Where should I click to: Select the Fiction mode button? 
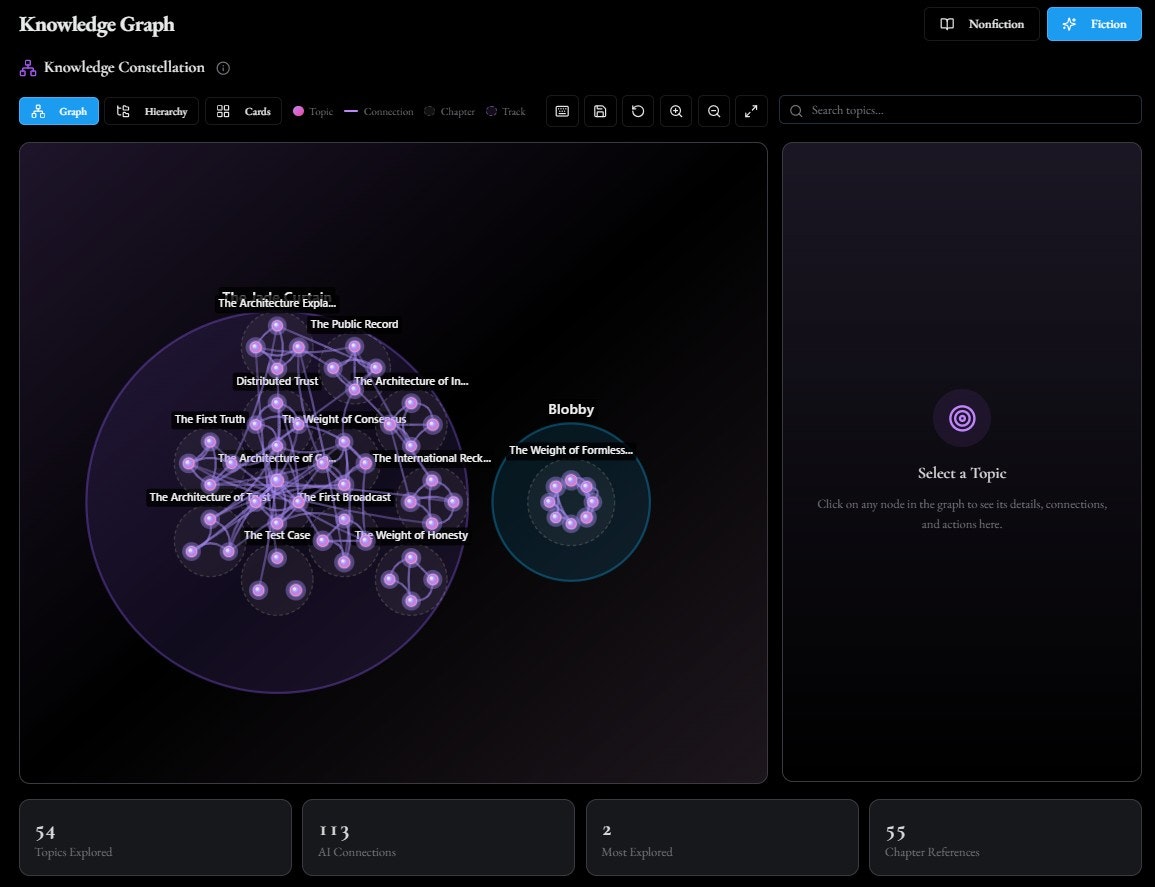1095,24
